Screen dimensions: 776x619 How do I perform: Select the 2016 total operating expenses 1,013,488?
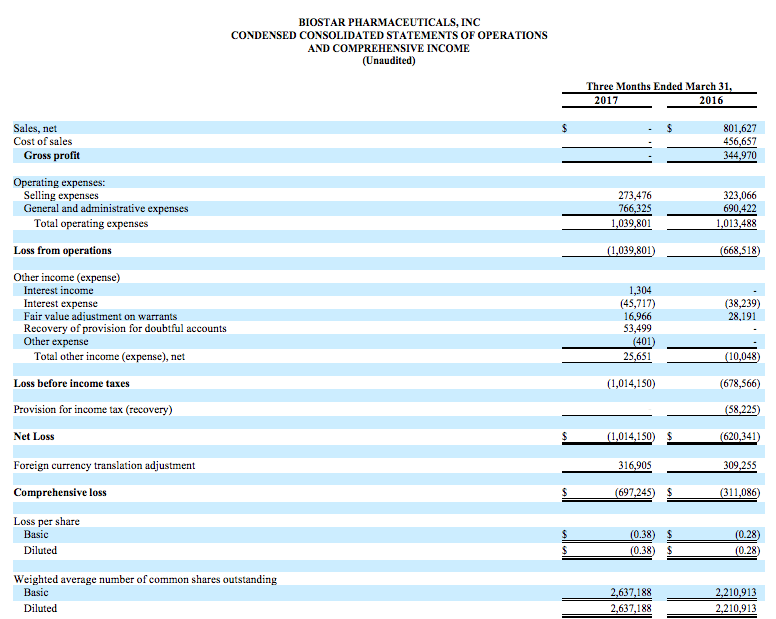tap(735, 223)
